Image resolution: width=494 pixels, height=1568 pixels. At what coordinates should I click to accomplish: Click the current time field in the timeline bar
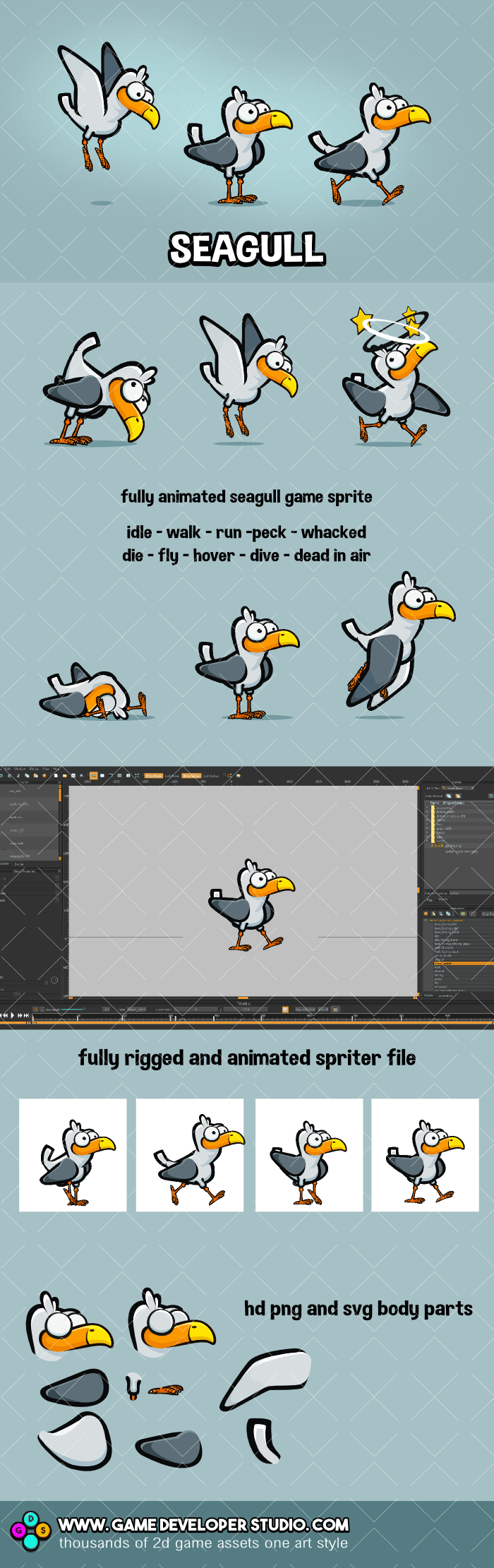click(x=194, y=1010)
